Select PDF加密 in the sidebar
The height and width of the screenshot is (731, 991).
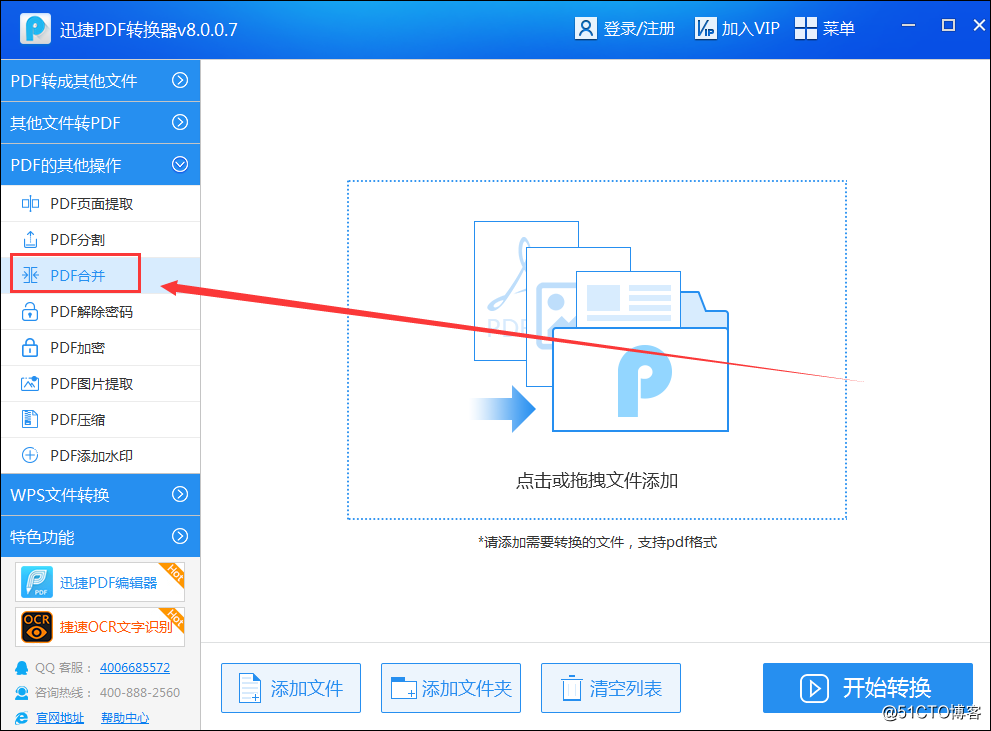point(100,347)
